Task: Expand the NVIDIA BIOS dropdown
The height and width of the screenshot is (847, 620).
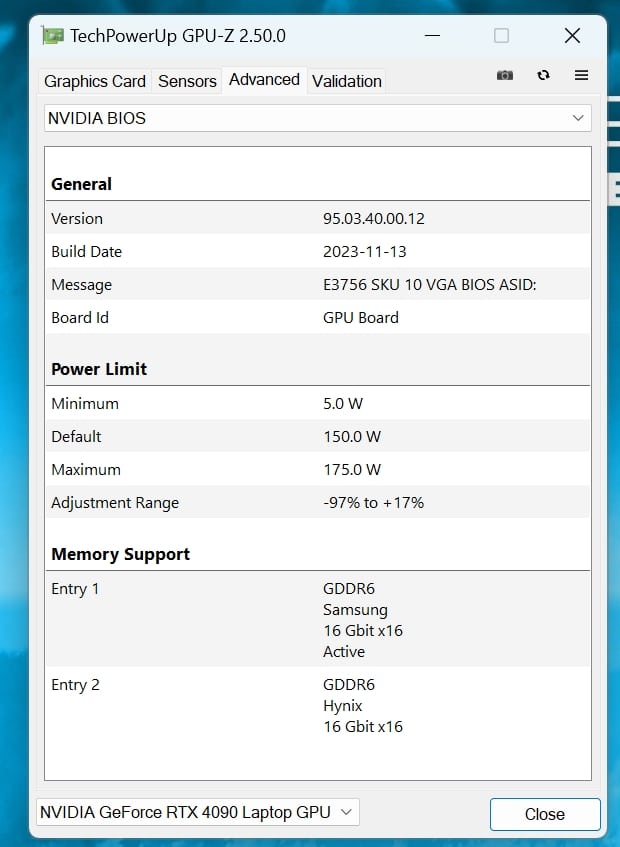Action: (x=318, y=118)
